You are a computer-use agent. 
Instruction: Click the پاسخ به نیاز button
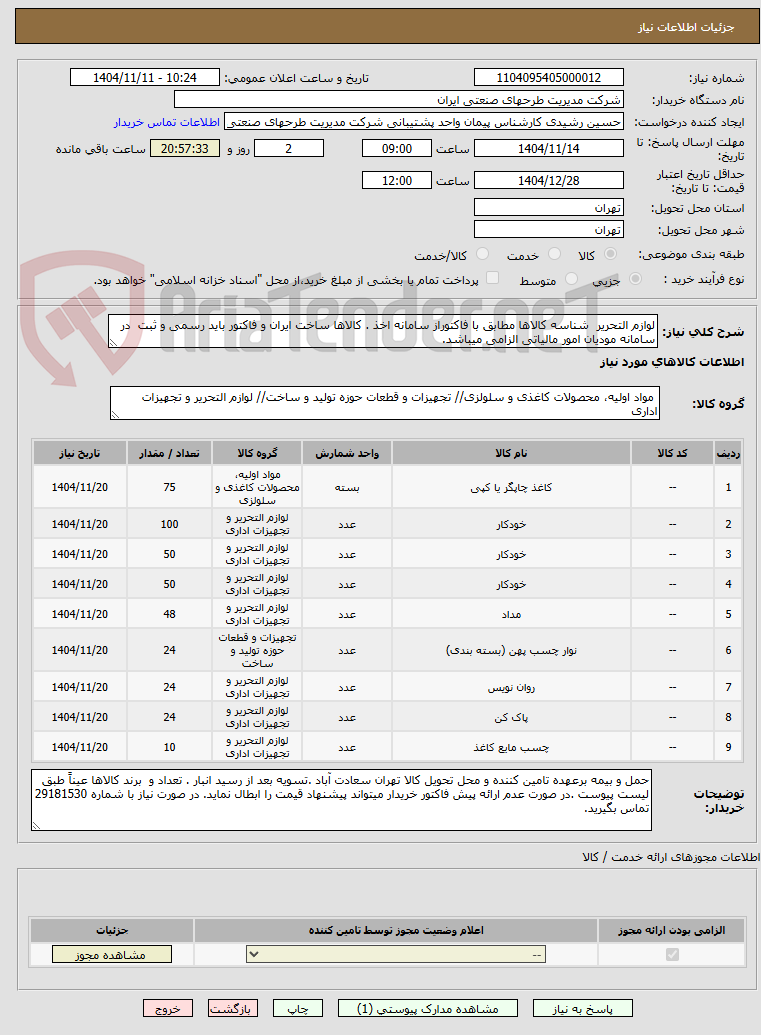(583, 1009)
